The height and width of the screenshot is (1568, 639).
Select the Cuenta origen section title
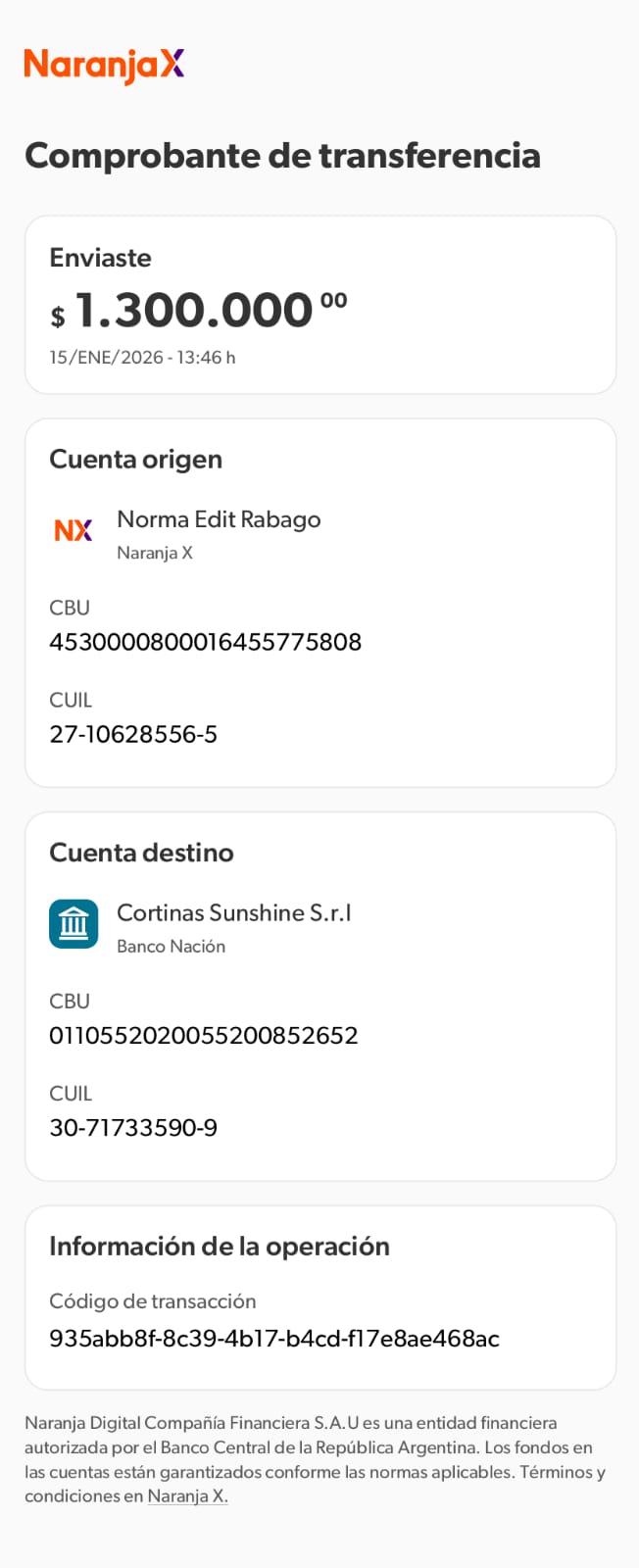(x=135, y=460)
